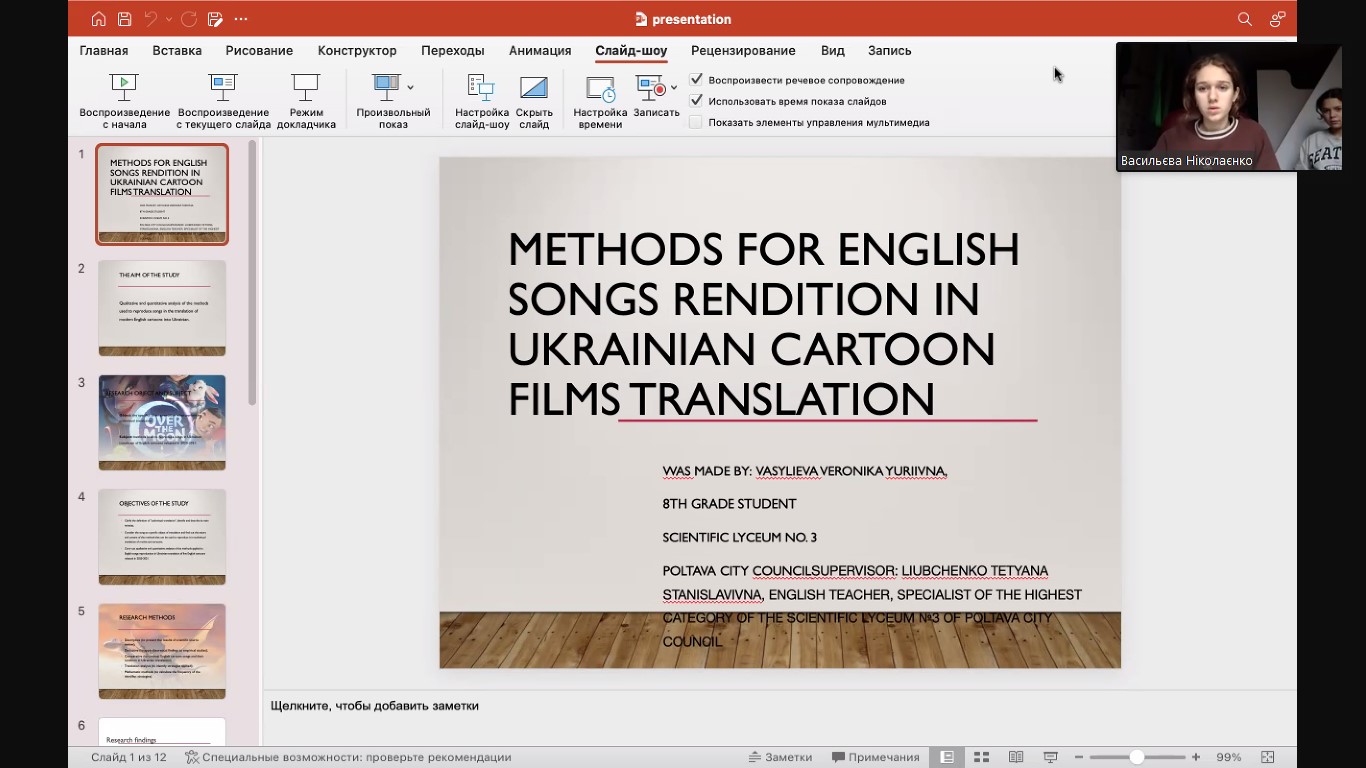Expand the Записать dropdown arrow
Viewport: 1366px width, 768px height.
674,88
